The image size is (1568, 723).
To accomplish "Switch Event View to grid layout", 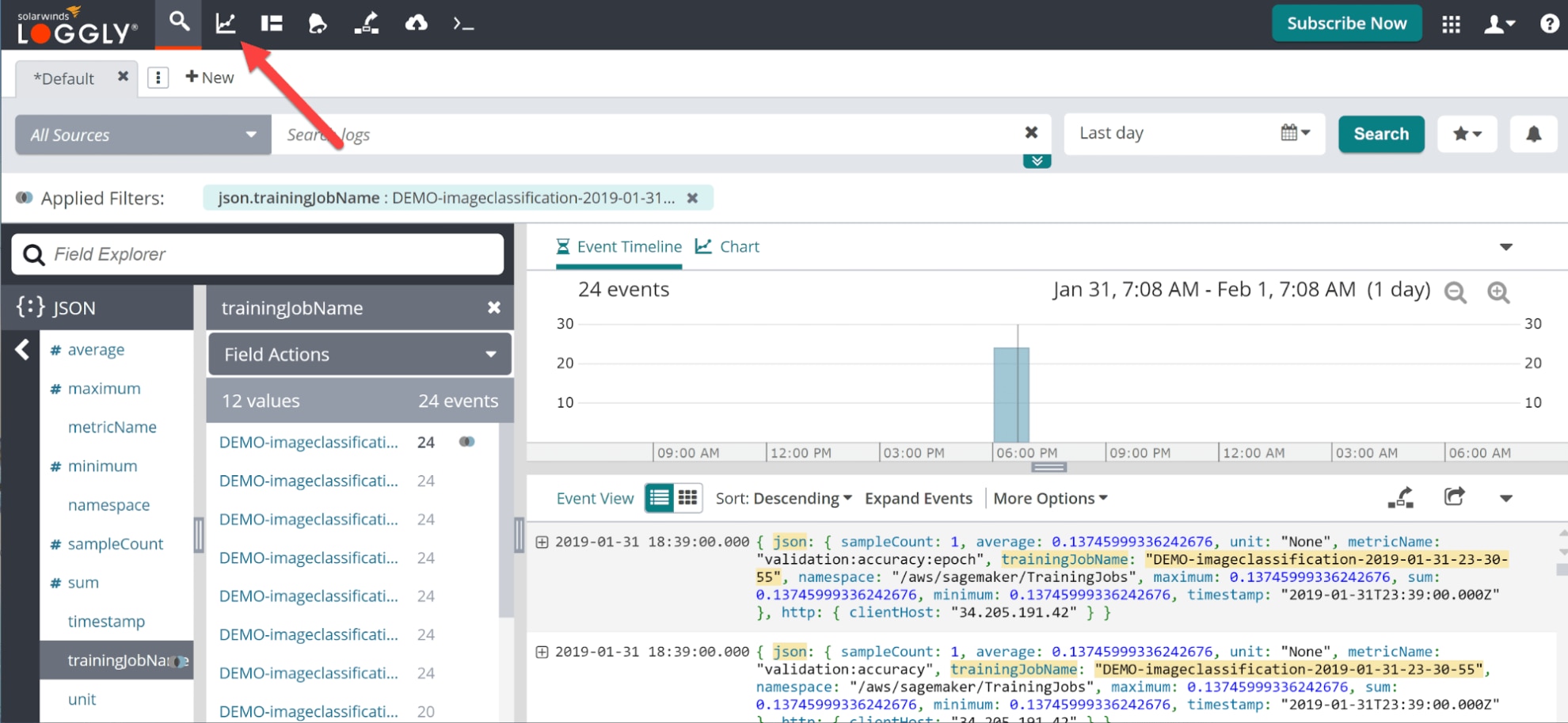I will pyautogui.click(x=688, y=497).
